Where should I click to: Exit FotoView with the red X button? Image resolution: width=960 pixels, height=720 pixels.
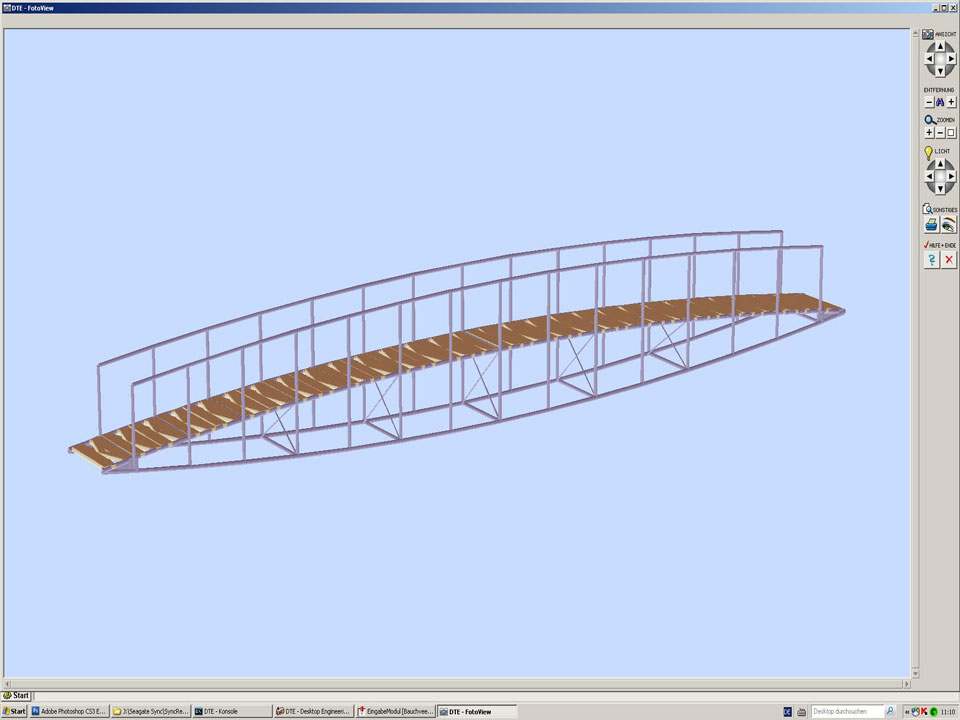tap(949, 260)
